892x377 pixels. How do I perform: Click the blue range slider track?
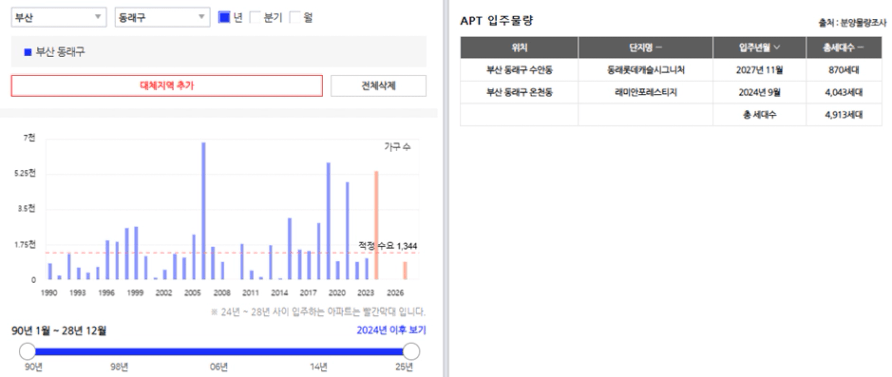pos(219,351)
